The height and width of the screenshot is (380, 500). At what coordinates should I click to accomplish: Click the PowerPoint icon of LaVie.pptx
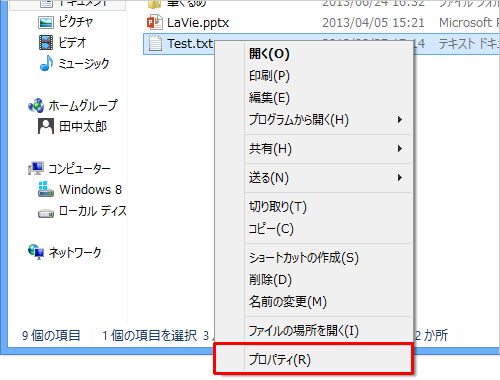pos(155,22)
